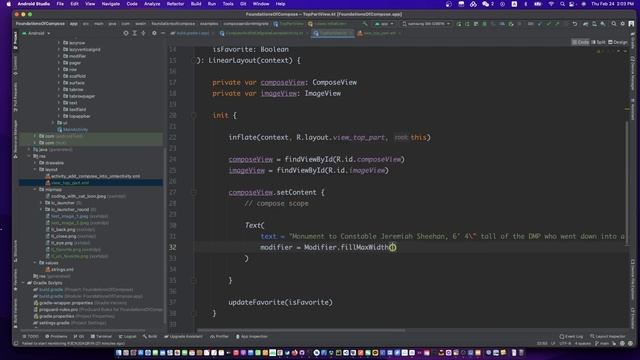Open the Apple menu

[9, 4]
